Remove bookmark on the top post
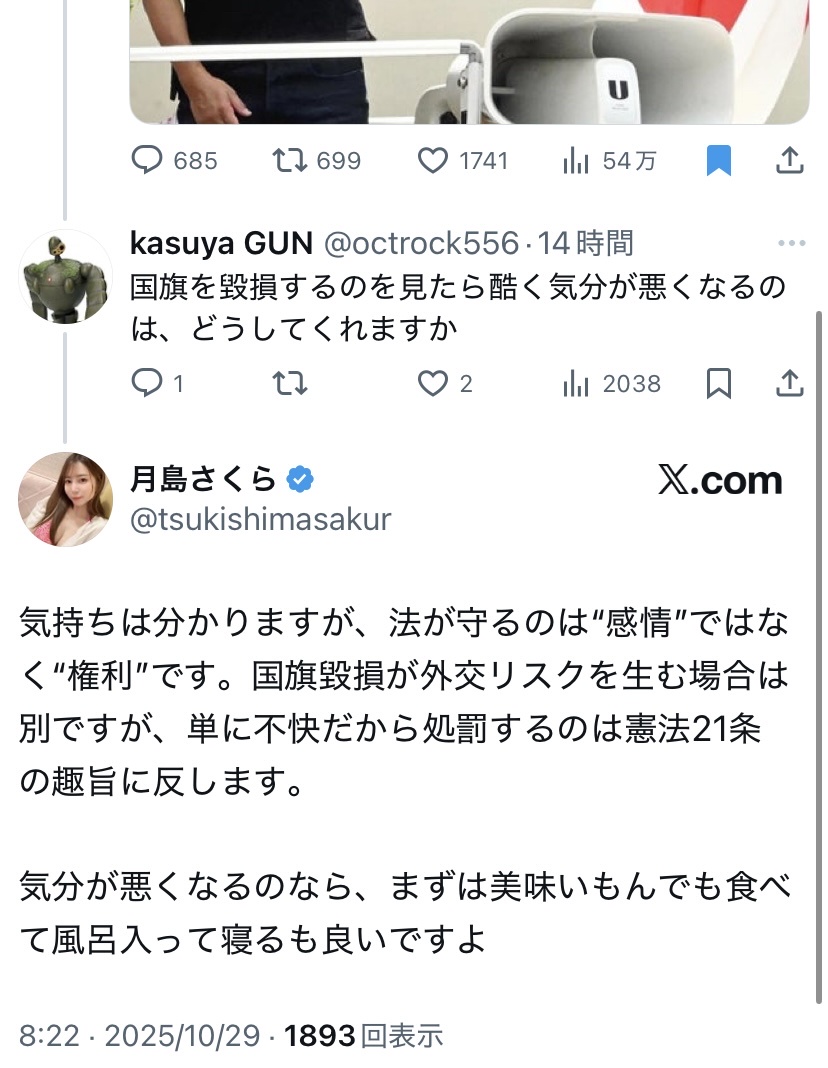Screen dimensions: 828x1068 [719, 160]
